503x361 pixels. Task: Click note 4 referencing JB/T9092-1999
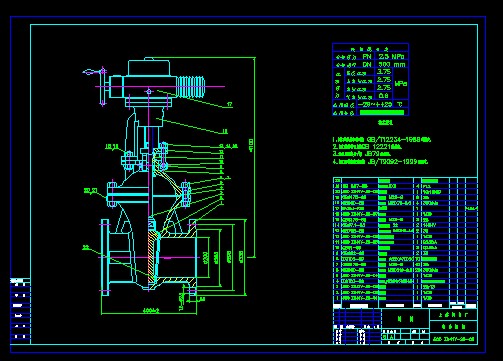tap(380, 162)
